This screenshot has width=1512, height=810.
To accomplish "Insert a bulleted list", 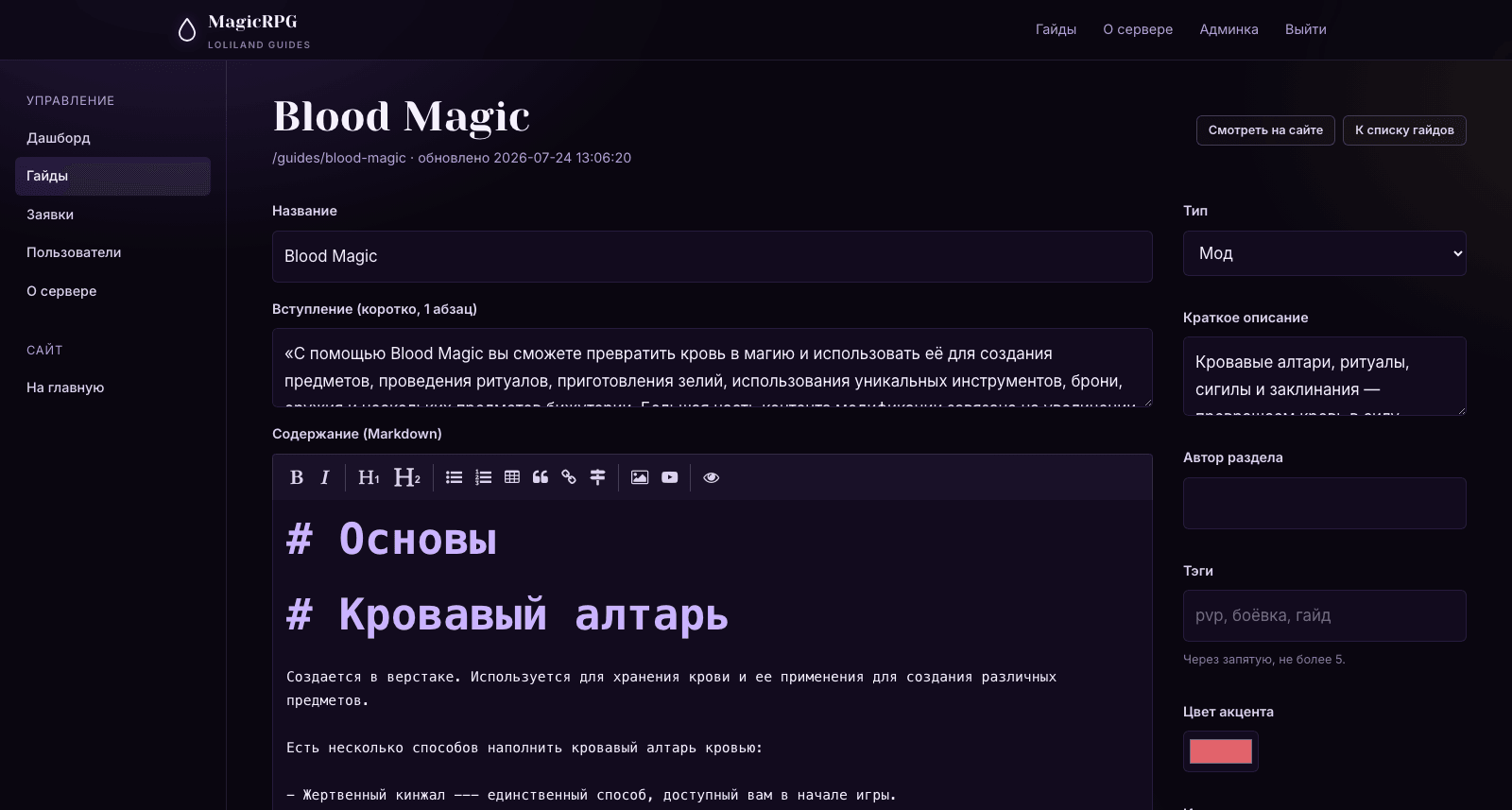I will tap(455, 477).
